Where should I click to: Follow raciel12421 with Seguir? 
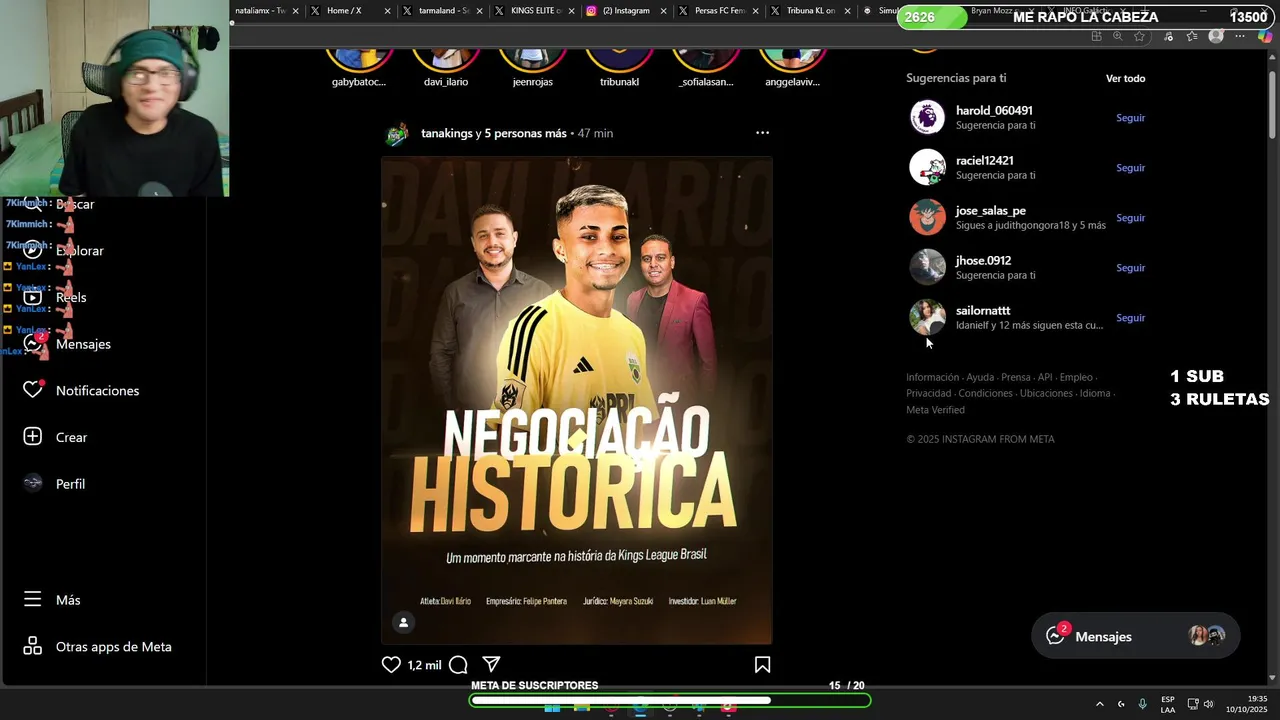(1130, 168)
